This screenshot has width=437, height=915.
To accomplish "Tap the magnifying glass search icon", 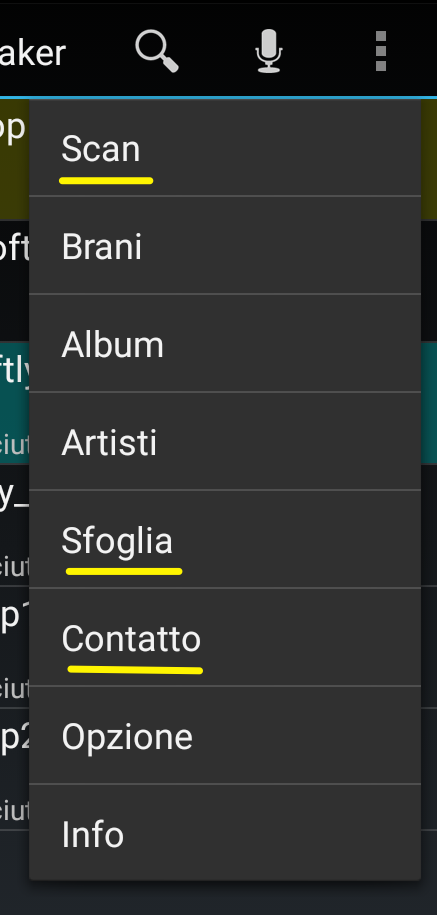I will (156, 51).
